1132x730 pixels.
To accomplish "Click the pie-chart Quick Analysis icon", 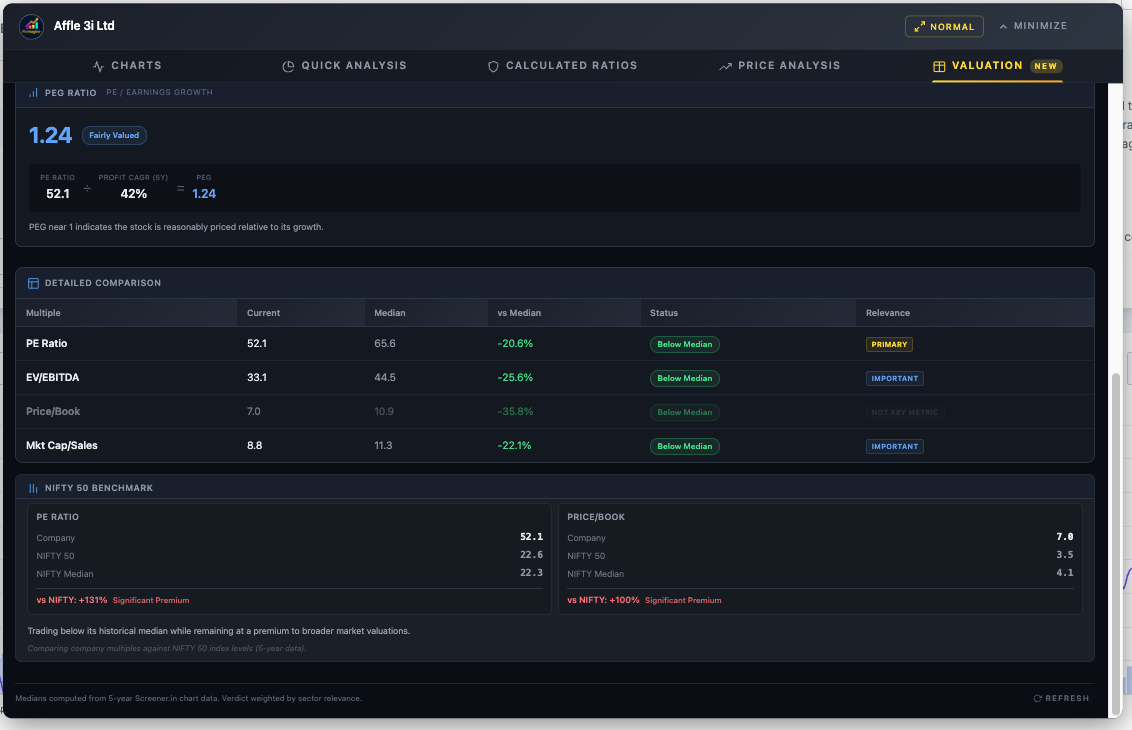I will click(x=288, y=65).
